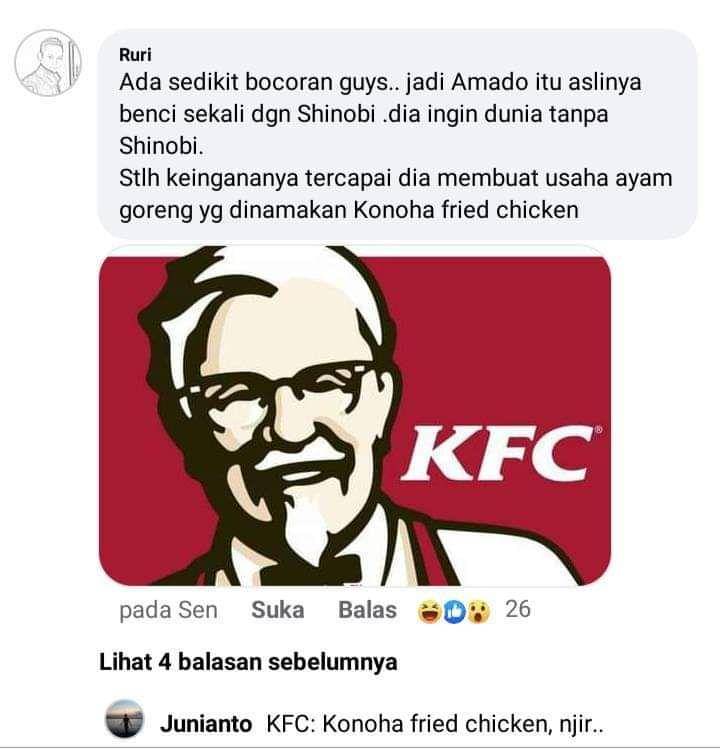Open Ruri's profile picture avatar

coord(48,65)
